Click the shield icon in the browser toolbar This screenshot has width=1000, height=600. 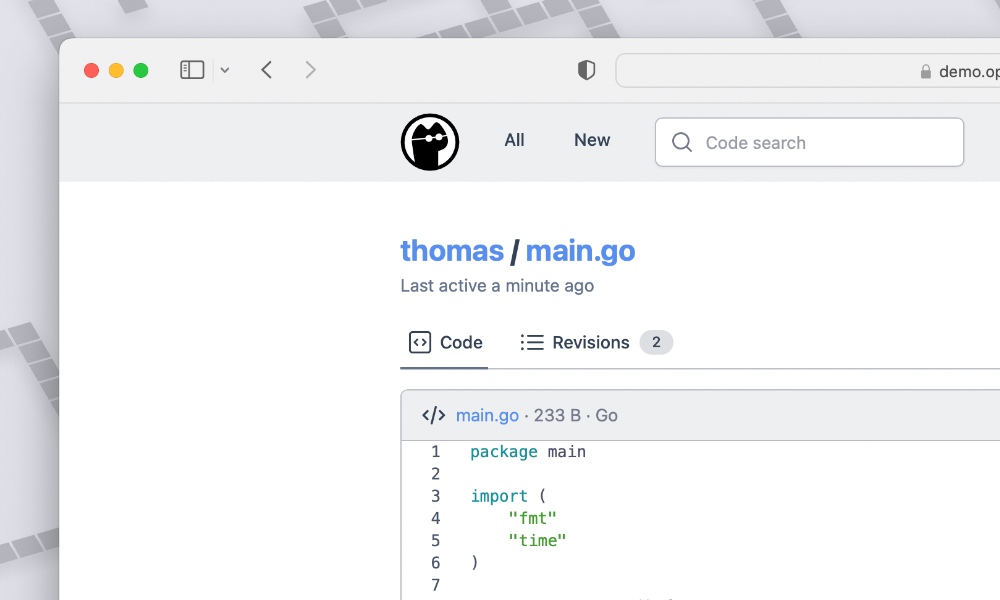pyautogui.click(x=586, y=70)
